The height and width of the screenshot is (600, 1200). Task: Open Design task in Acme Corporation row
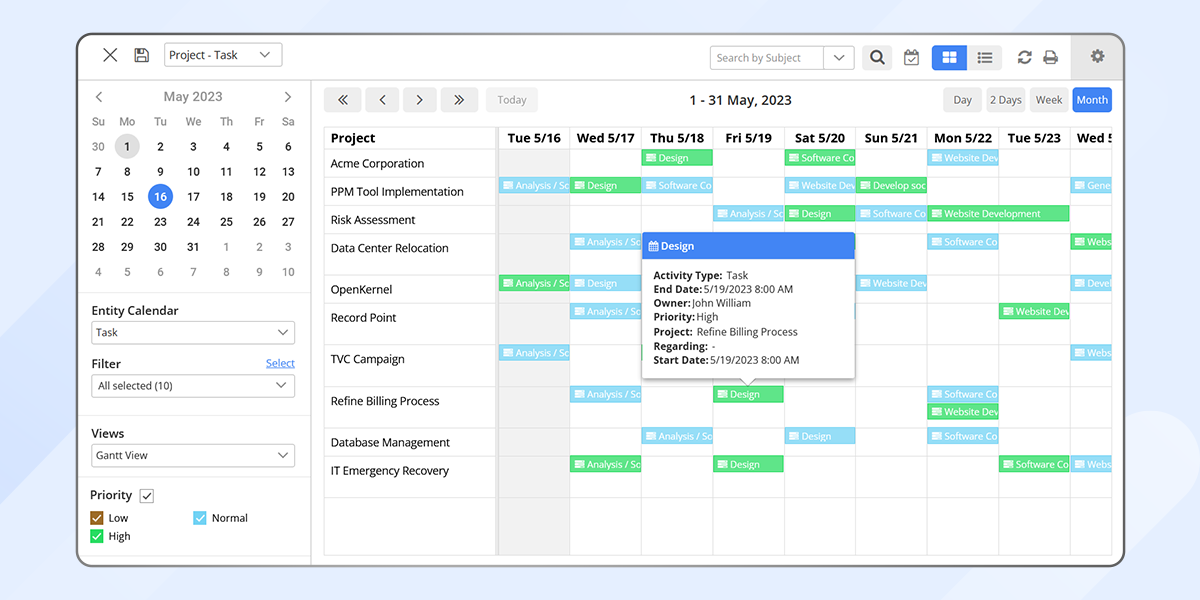pos(677,158)
